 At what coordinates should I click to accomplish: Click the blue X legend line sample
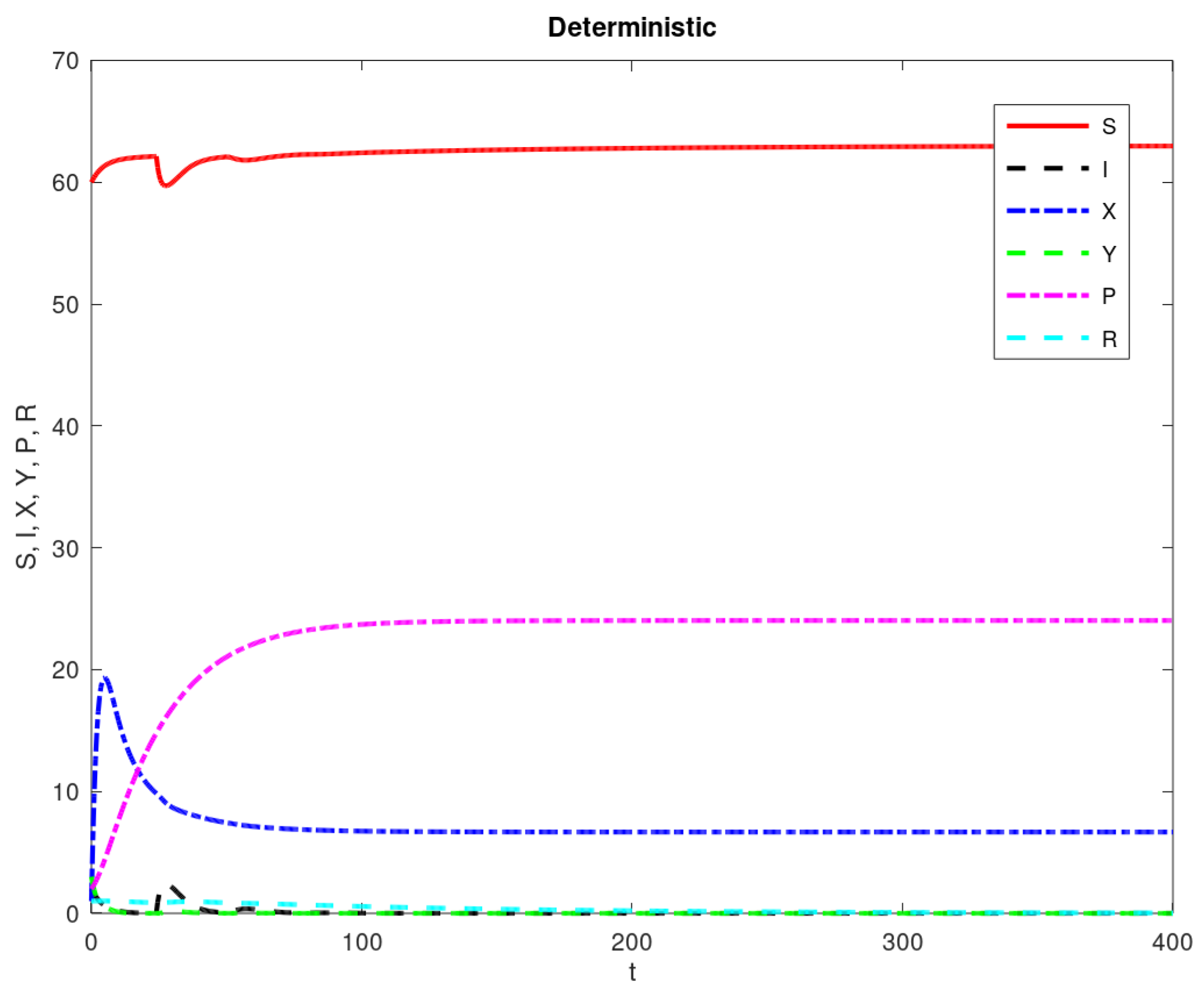point(1047,210)
